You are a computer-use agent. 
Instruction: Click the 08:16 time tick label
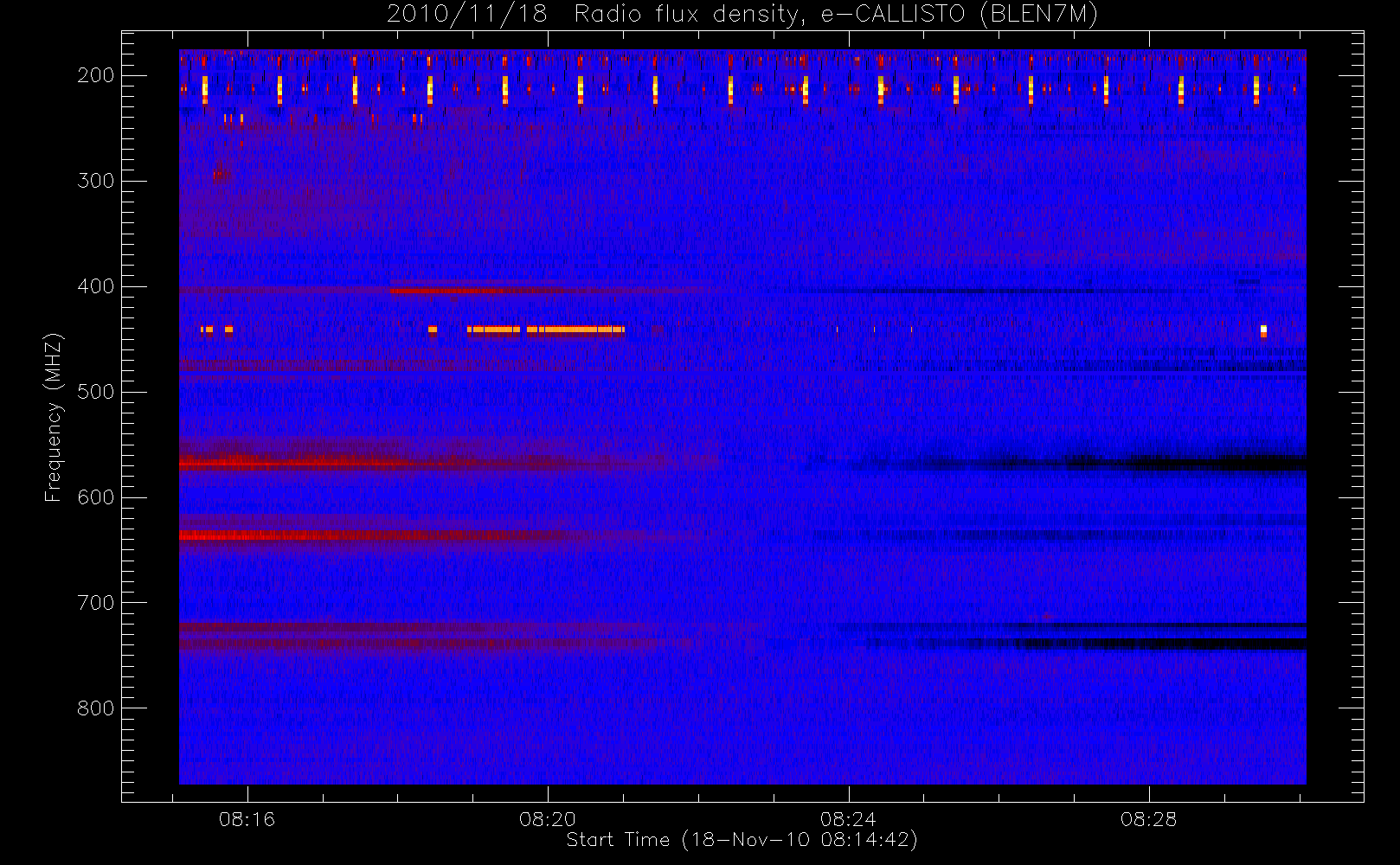click(x=247, y=819)
